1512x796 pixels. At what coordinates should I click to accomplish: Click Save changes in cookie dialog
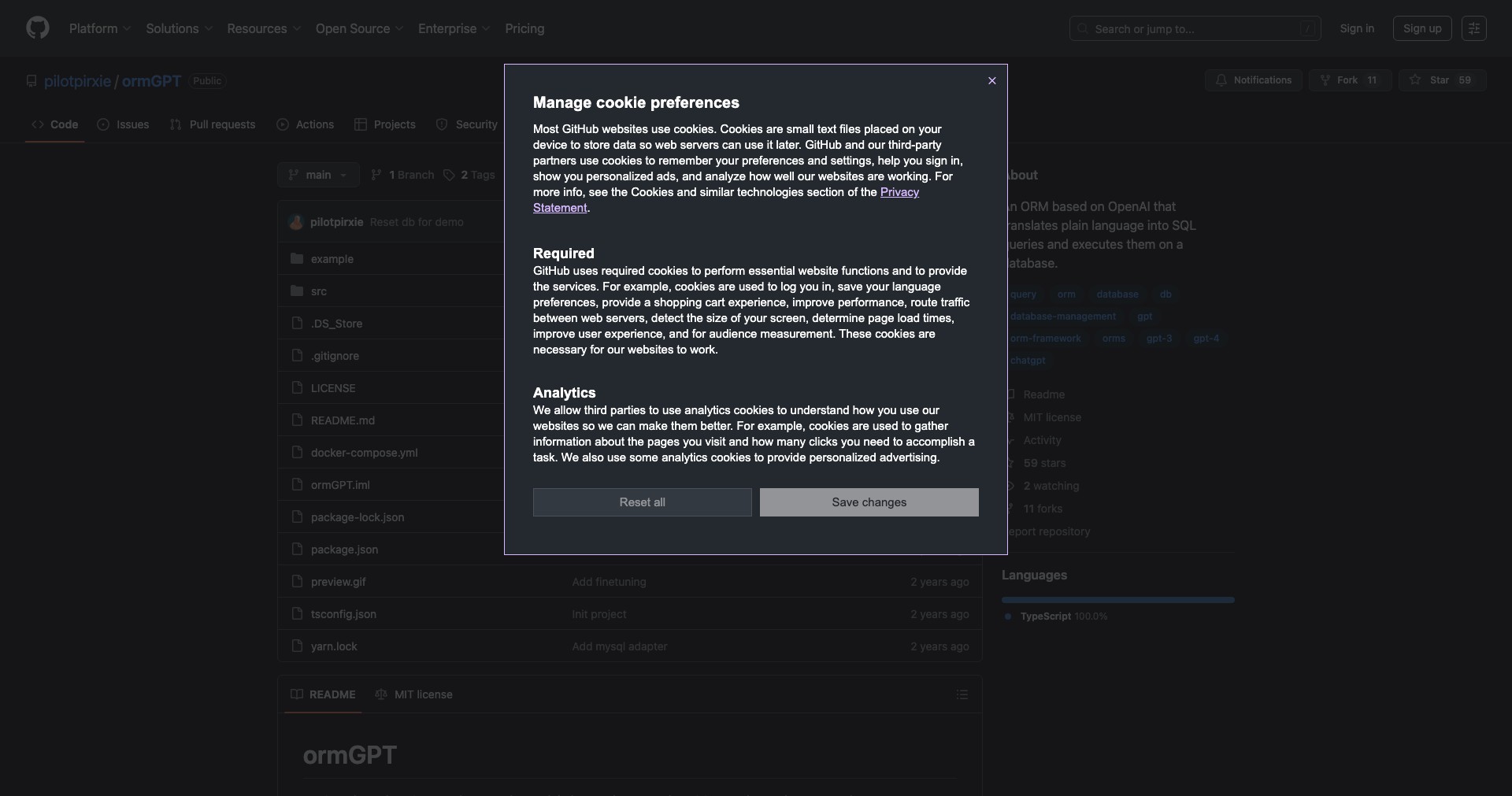click(x=869, y=502)
